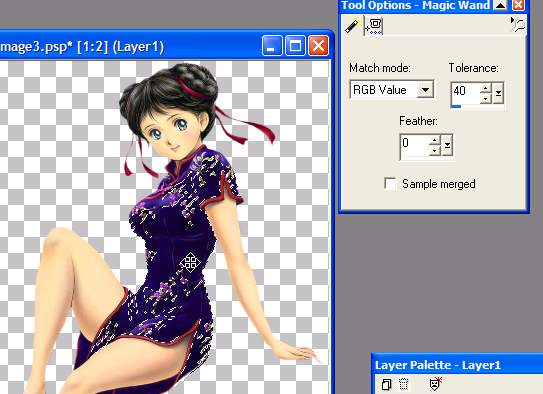This screenshot has width=543, height=394.
Task: Click the blue Tolerance slider bar
Action: click(x=456, y=106)
